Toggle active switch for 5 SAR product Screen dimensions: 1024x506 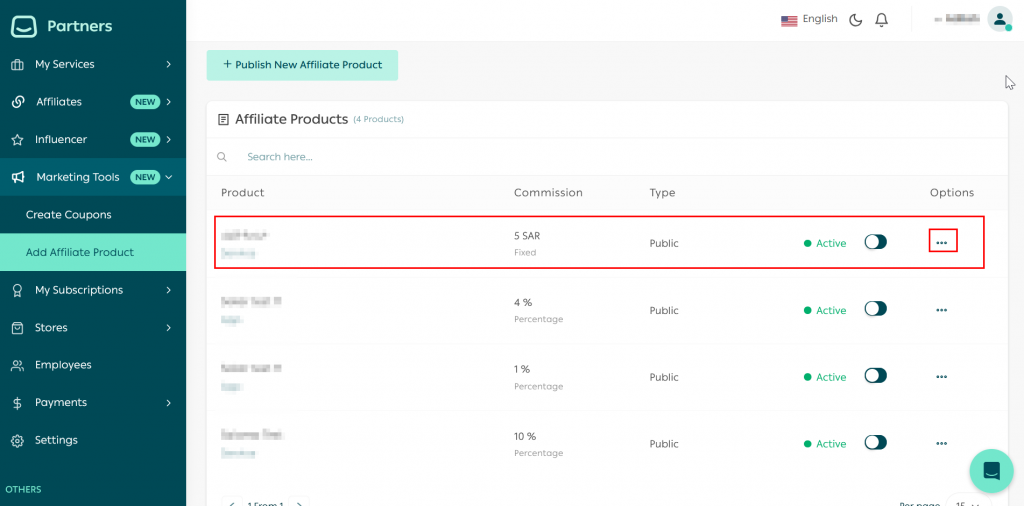coord(875,242)
